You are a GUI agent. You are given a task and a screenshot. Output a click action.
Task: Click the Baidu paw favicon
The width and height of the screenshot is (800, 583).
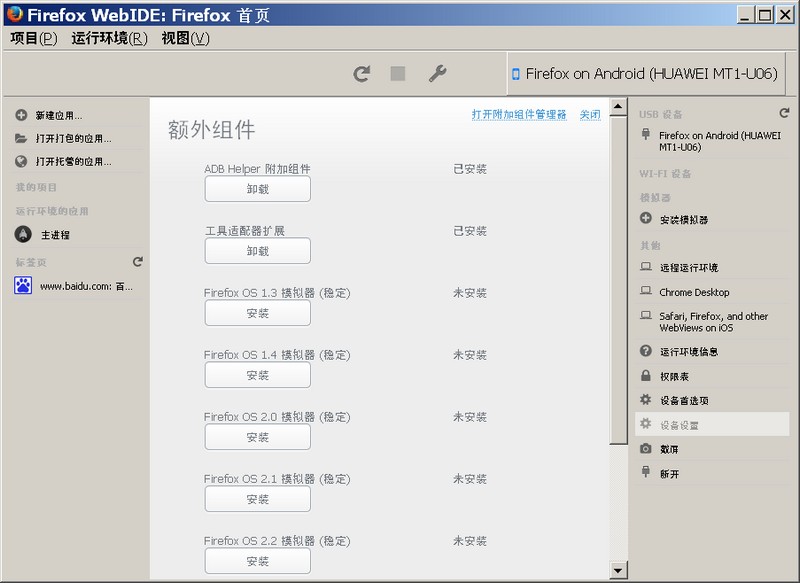tap(23, 286)
